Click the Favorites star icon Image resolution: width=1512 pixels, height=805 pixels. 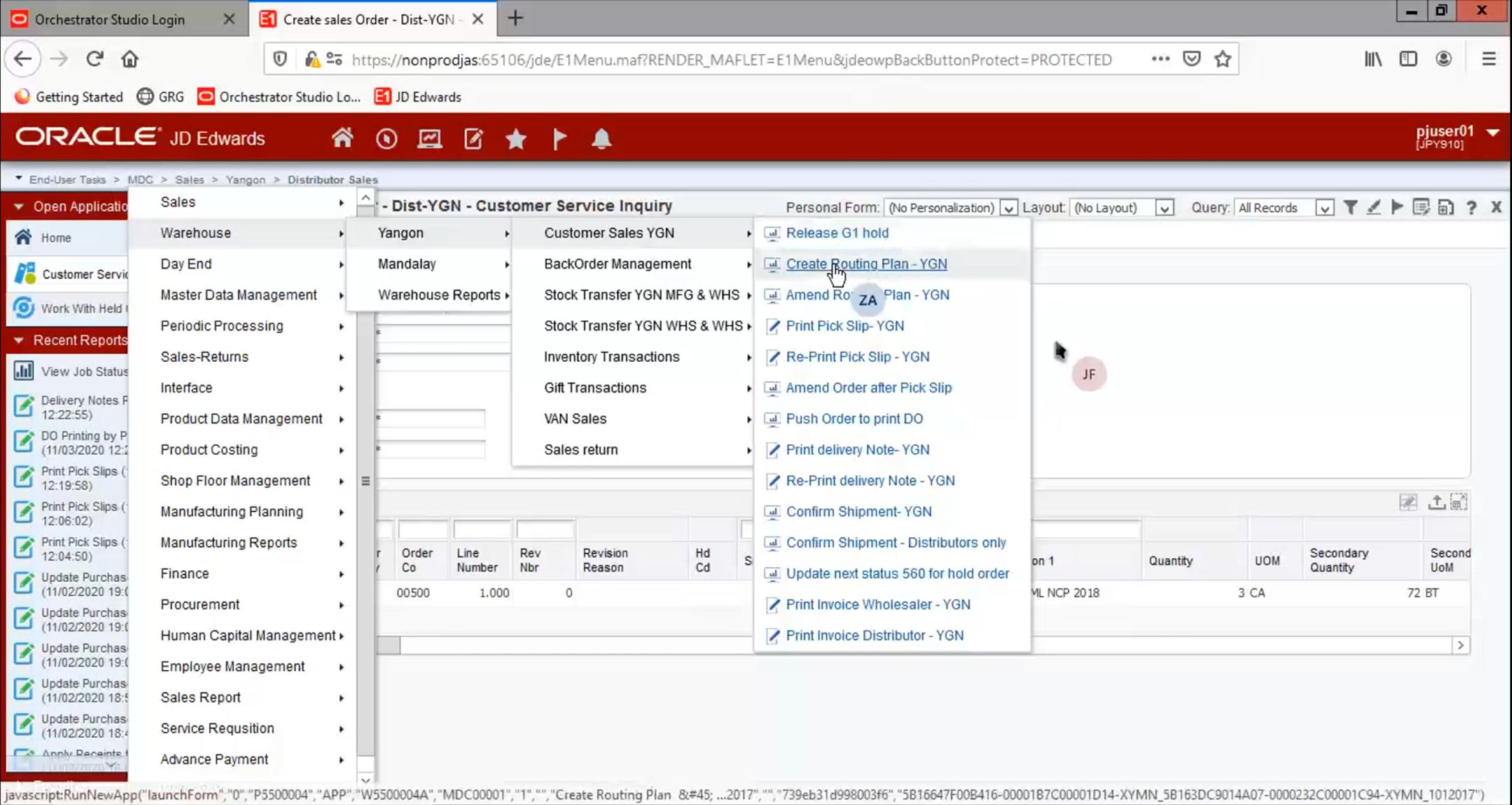click(x=516, y=138)
